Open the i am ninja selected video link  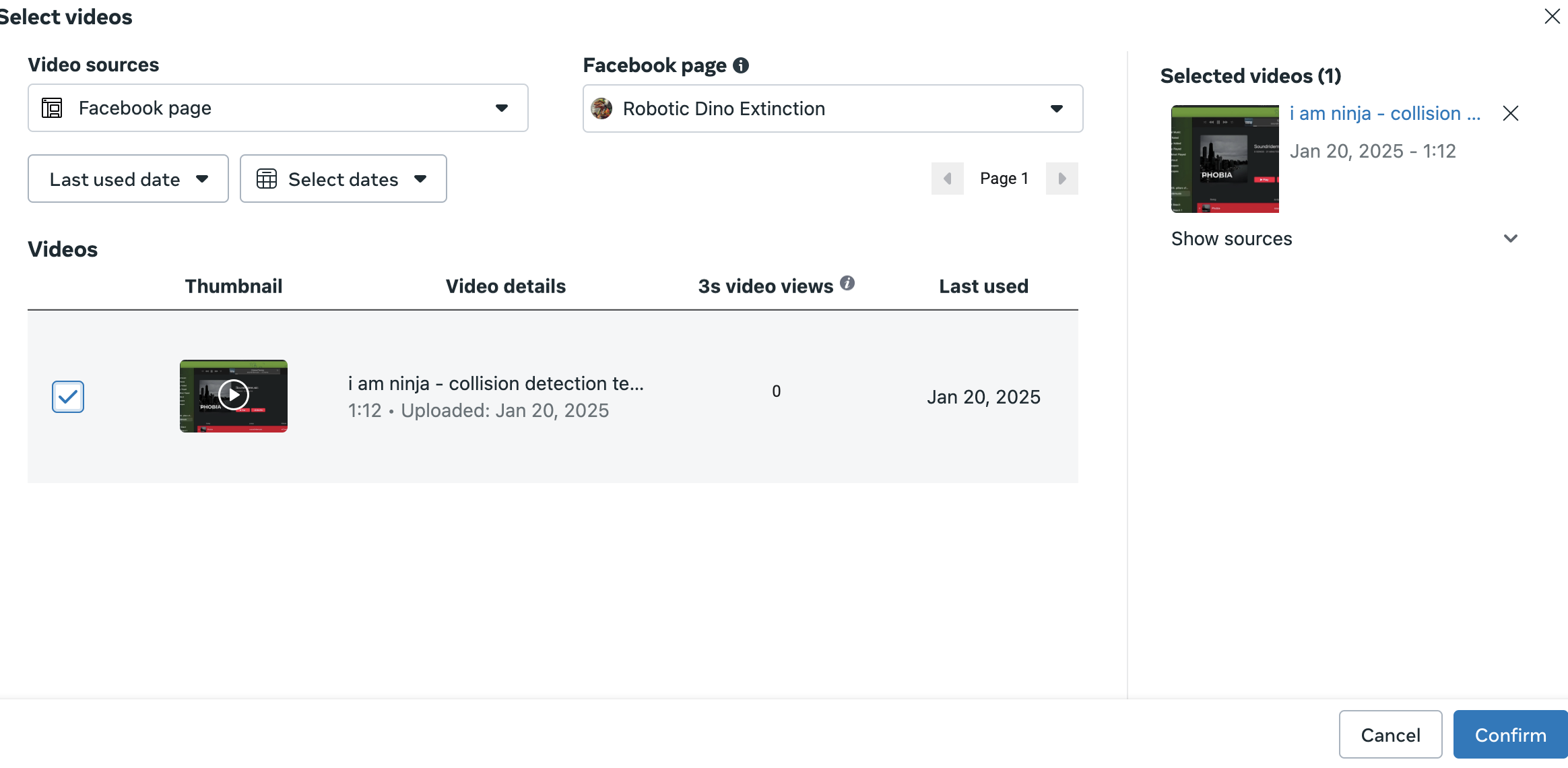pyautogui.click(x=1385, y=113)
